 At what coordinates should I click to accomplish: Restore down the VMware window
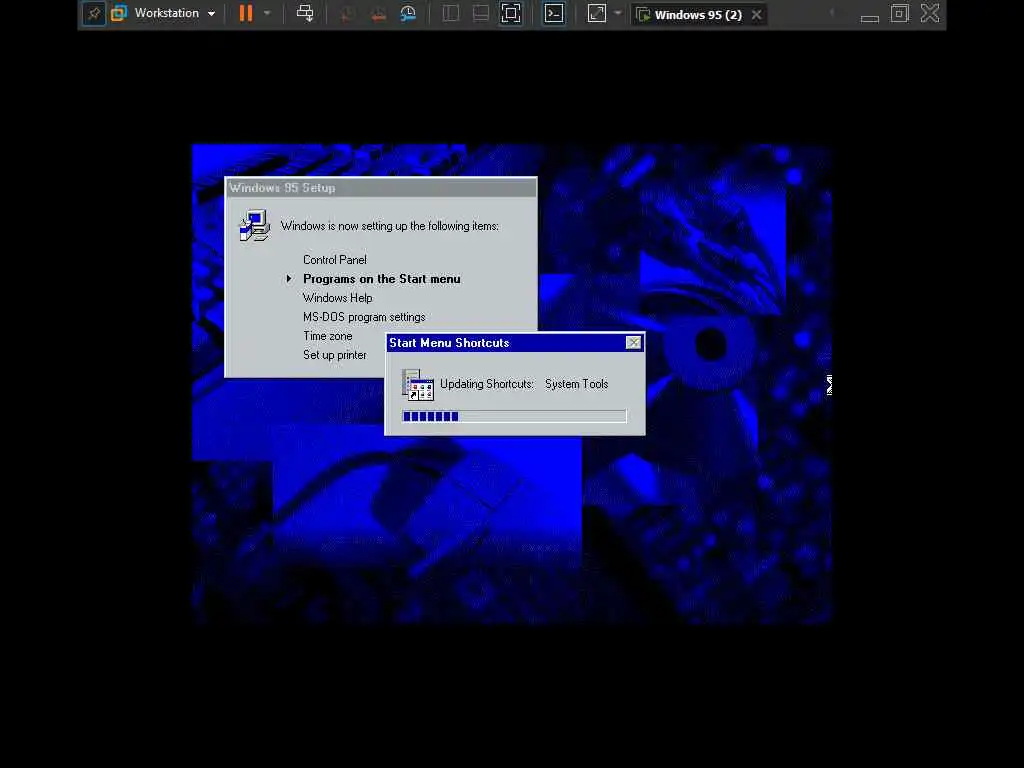point(900,13)
